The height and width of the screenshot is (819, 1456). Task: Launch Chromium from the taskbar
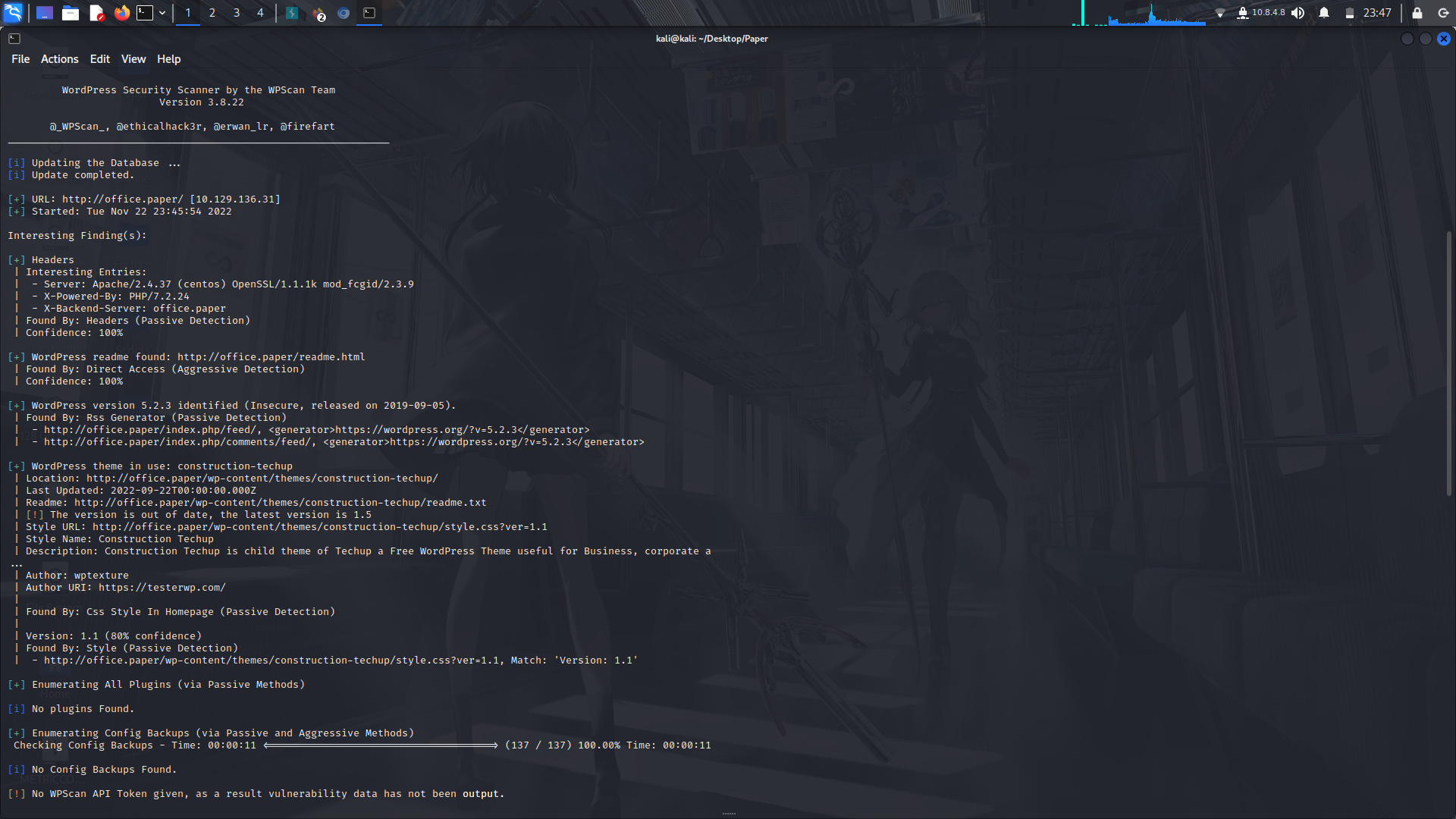point(343,13)
